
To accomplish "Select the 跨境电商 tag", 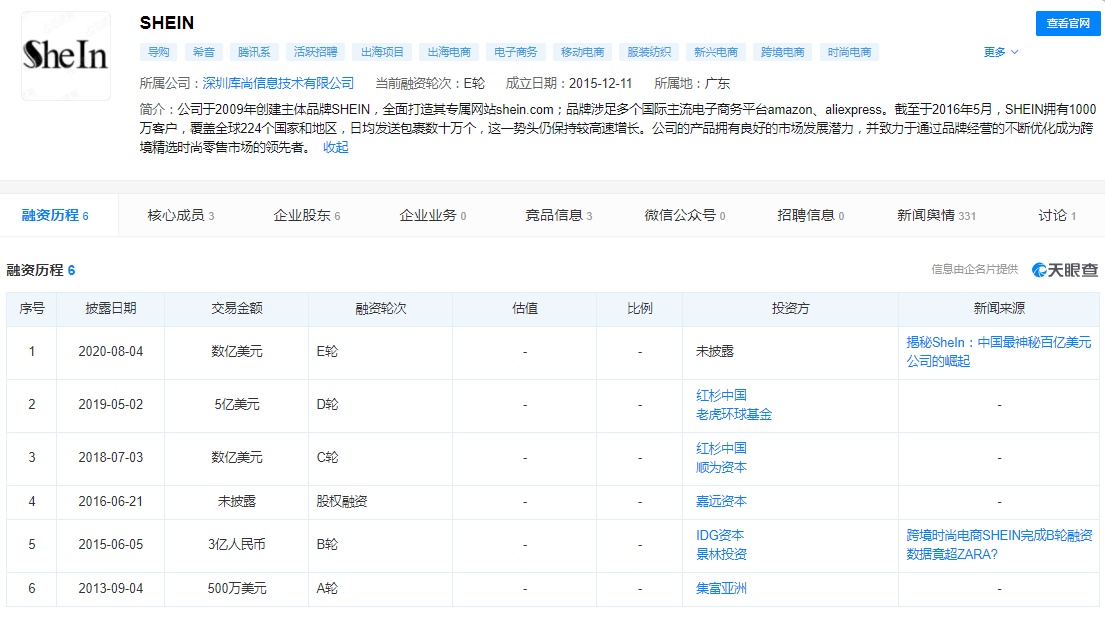I will (x=782, y=52).
